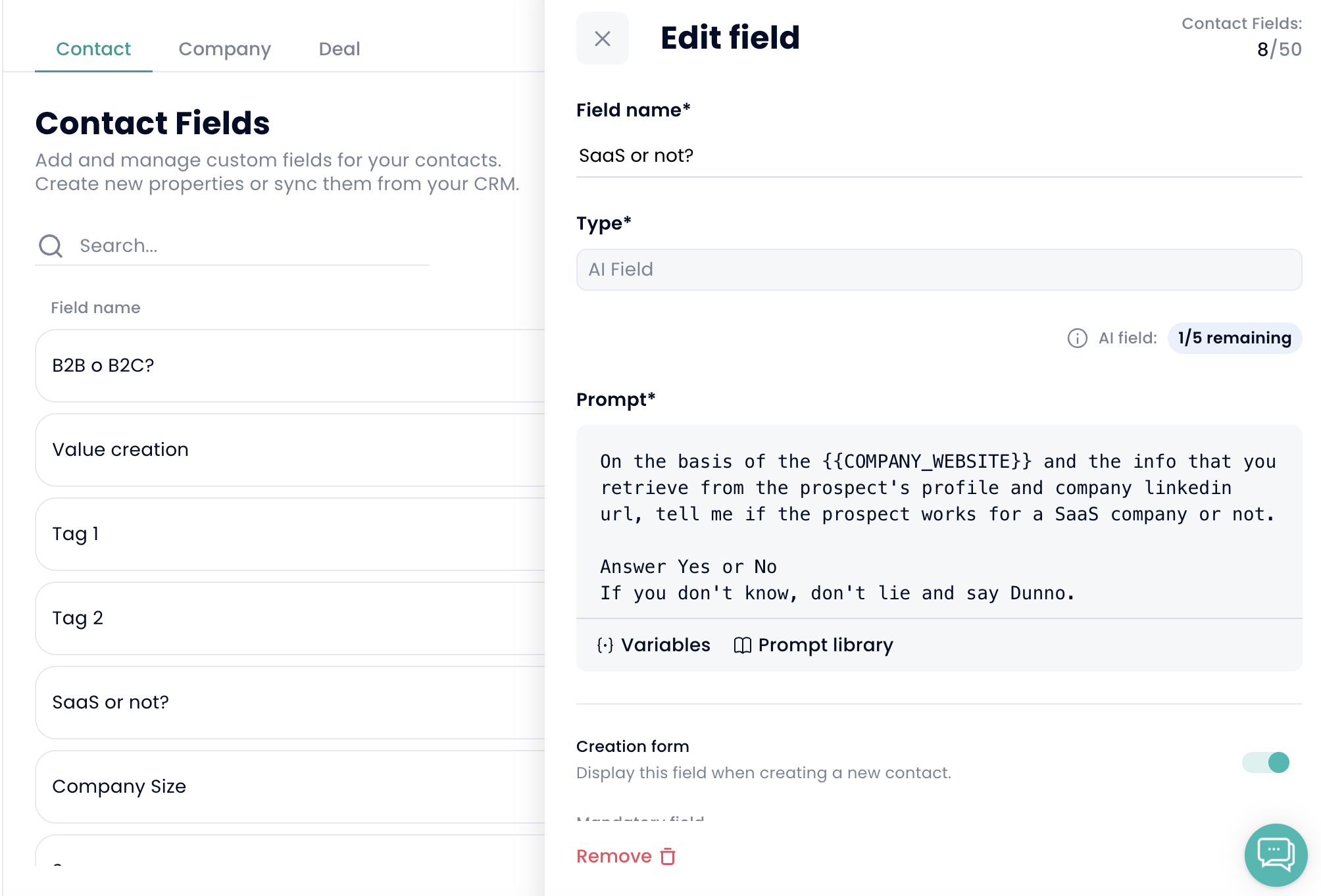Screen dimensions: 1321x896
Task: Click the Variables curly-brace icon
Action: coord(605,645)
